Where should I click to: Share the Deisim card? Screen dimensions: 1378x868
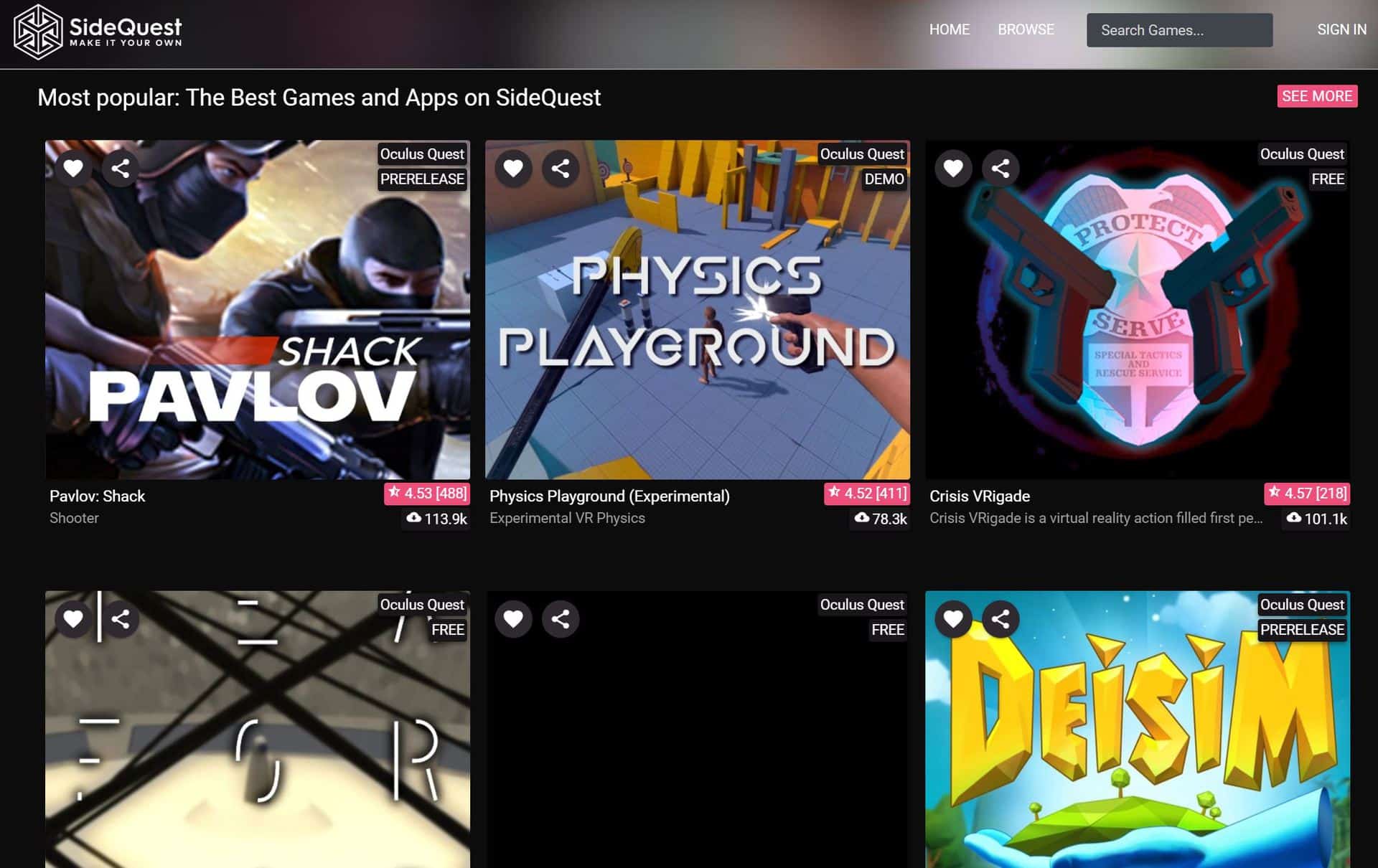coord(1000,619)
